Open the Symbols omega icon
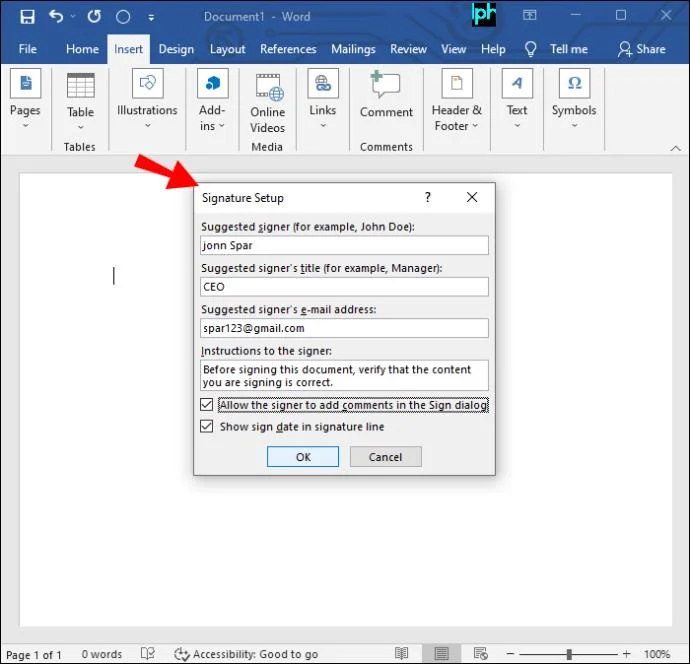Viewport: 690px width, 664px height. 574,83
